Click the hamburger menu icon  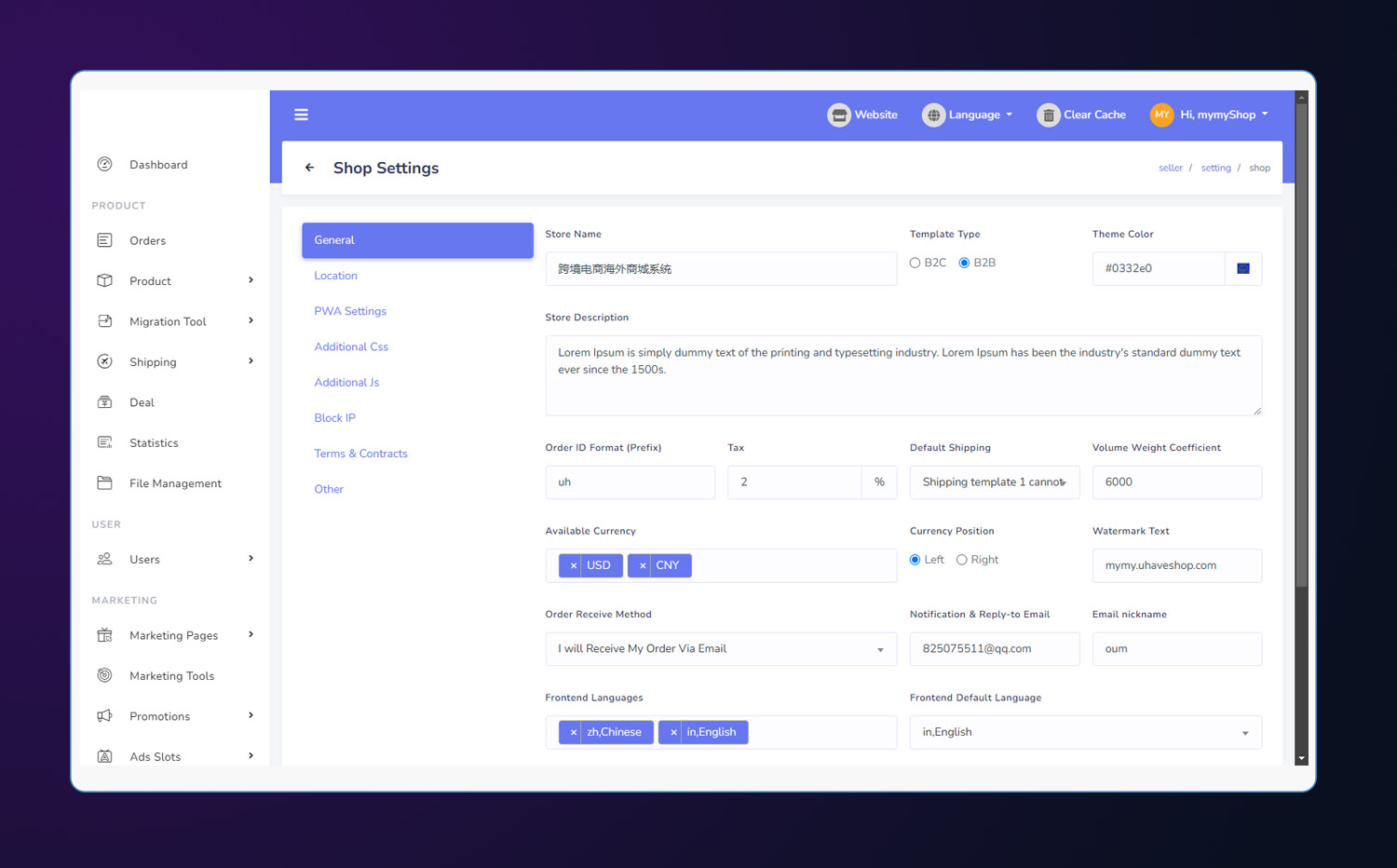click(x=301, y=115)
